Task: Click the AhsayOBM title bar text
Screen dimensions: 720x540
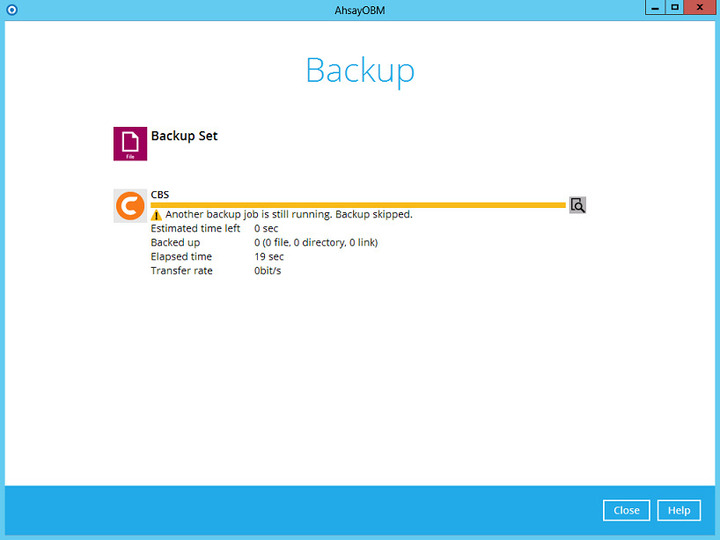Action: pos(359,8)
